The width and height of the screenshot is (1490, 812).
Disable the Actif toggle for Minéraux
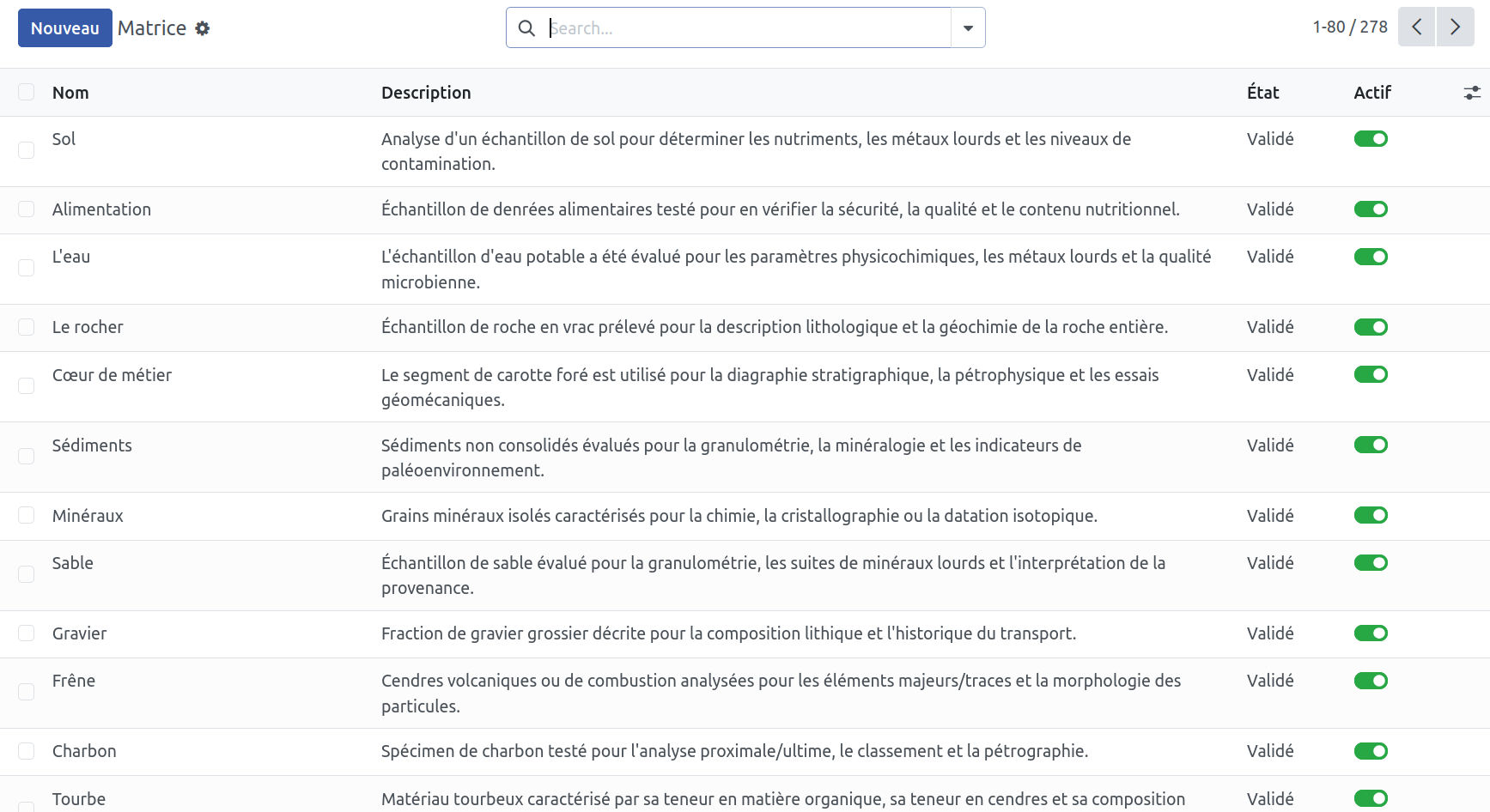tap(1371, 515)
